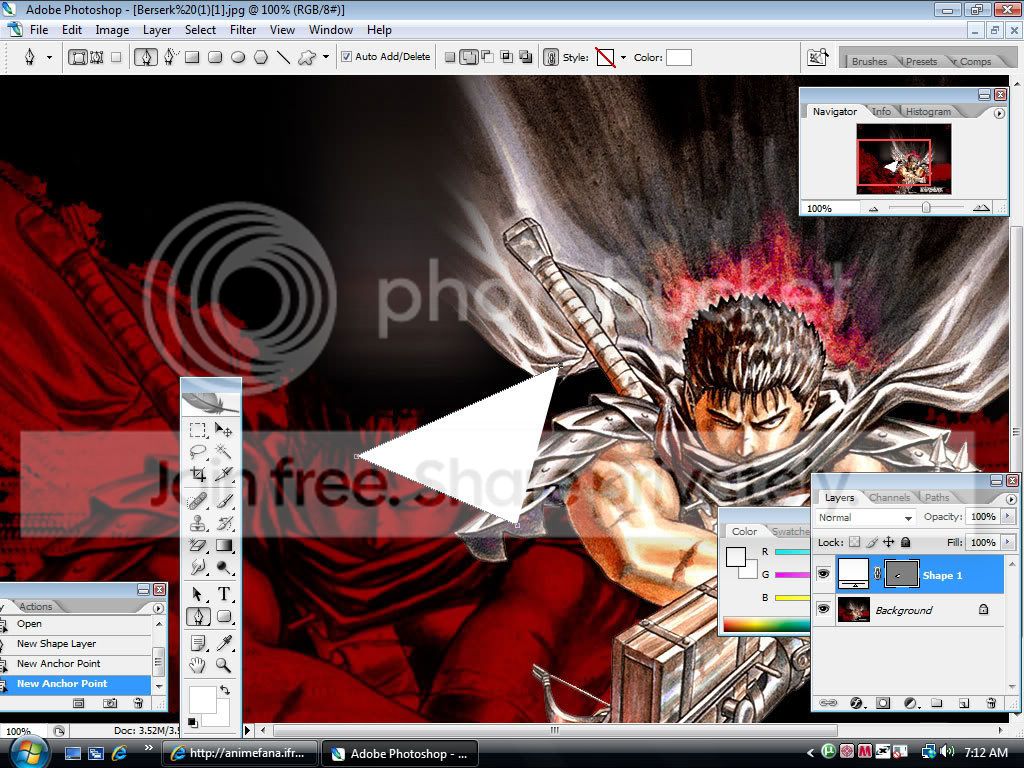This screenshot has height=768, width=1024.
Task: Switch to the Paths tab
Action: (936, 498)
